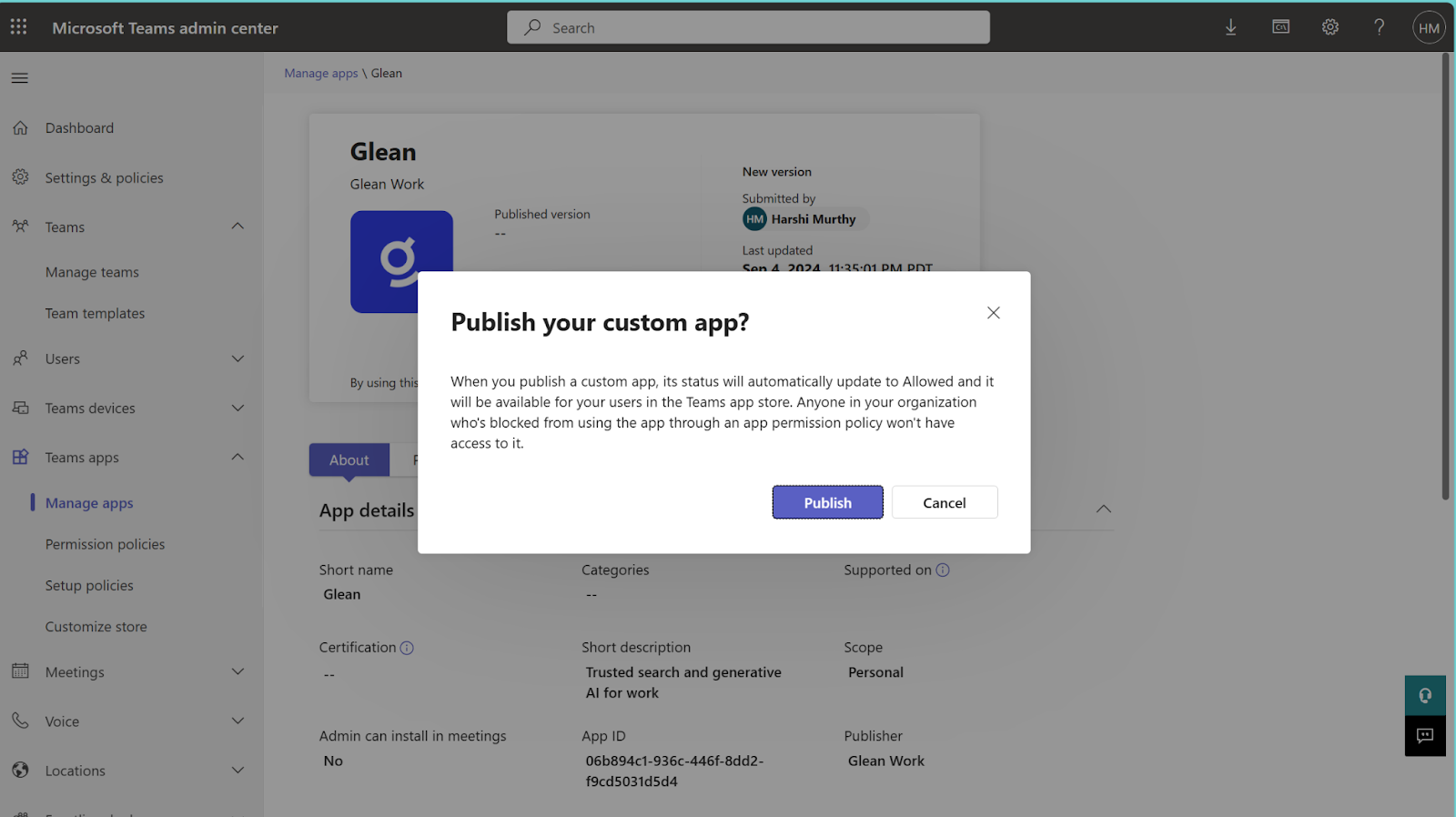Open Cloud Shell console icon
Image resolution: width=1456 pixels, height=817 pixels.
(1280, 27)
